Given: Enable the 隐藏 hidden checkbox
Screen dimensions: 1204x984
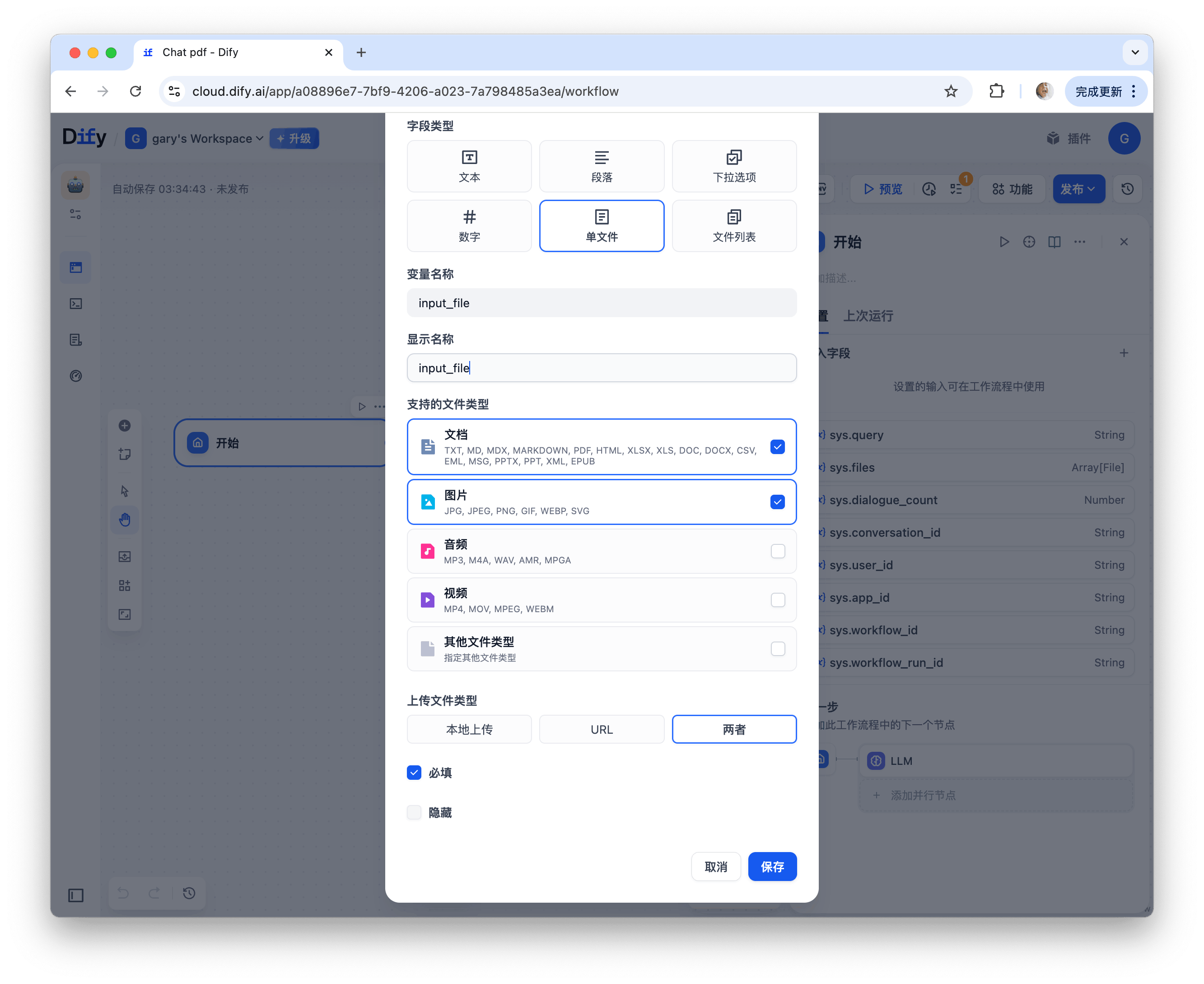Looking at the screenshot, I should coord(414,812).
